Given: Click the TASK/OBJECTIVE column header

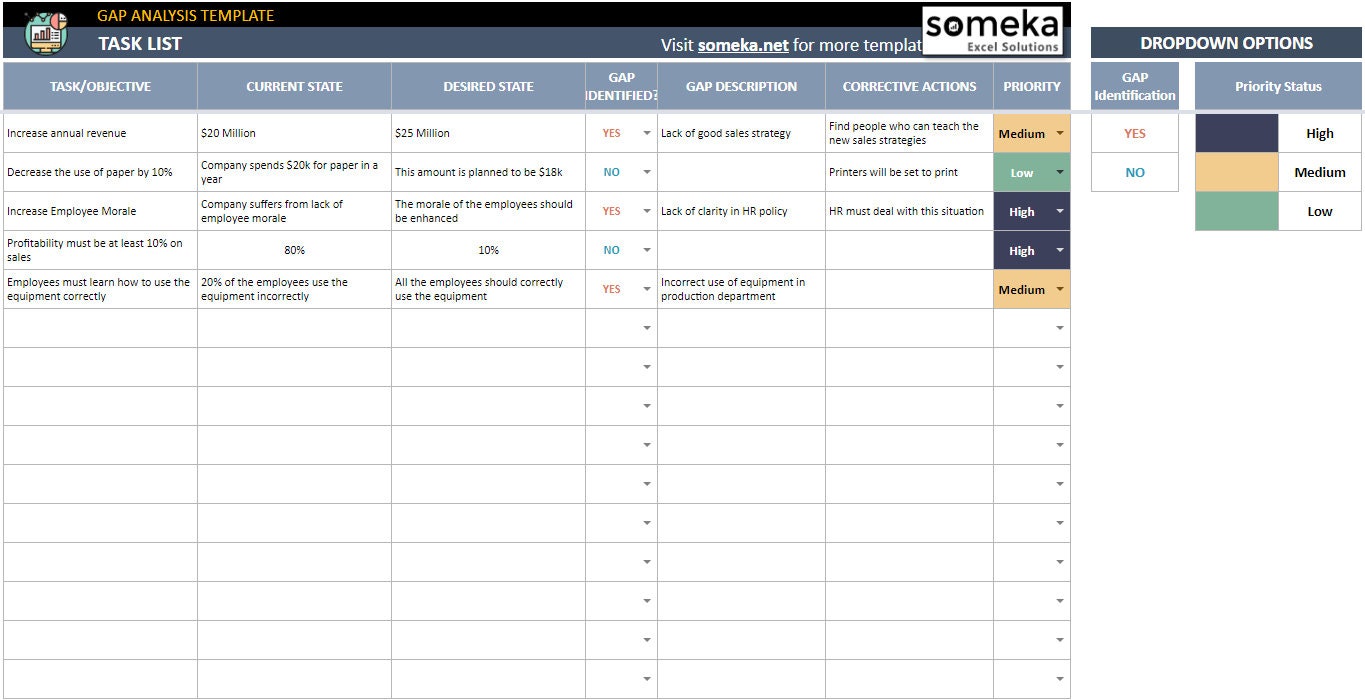Looking at the screenshot, I should coord(99,86).
